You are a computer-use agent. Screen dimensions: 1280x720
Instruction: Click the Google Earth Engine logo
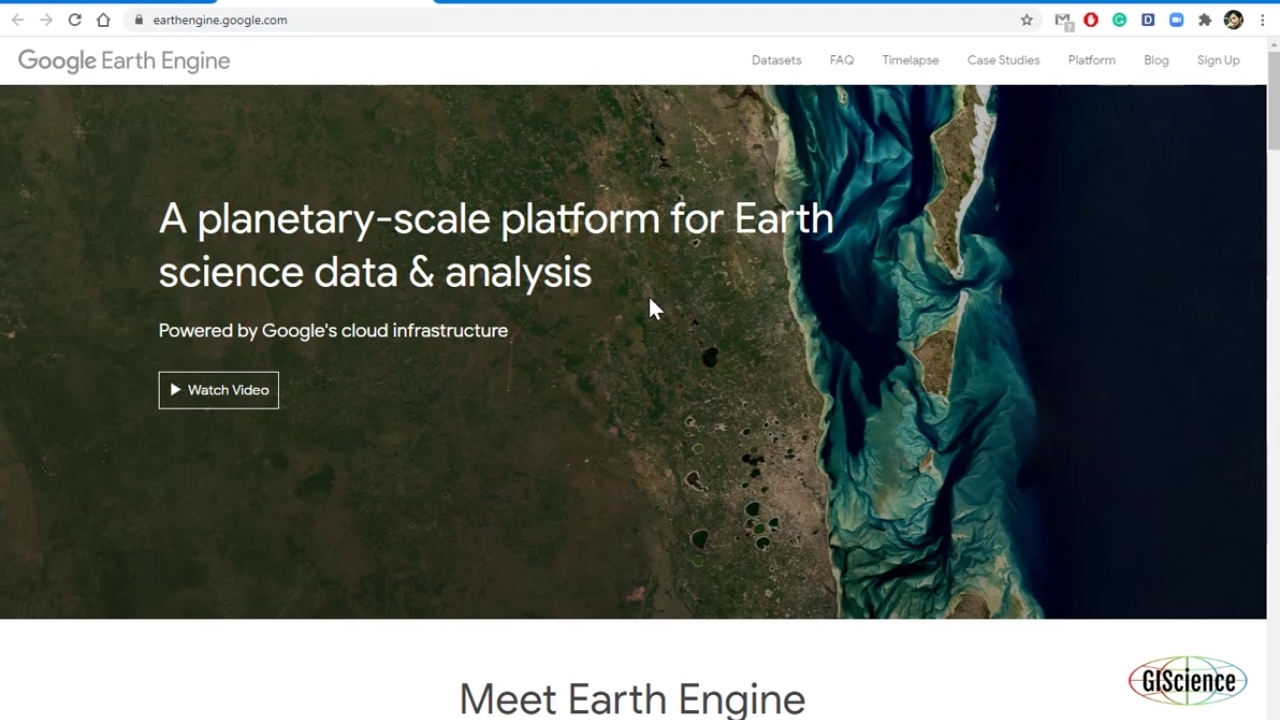[124, 61]
